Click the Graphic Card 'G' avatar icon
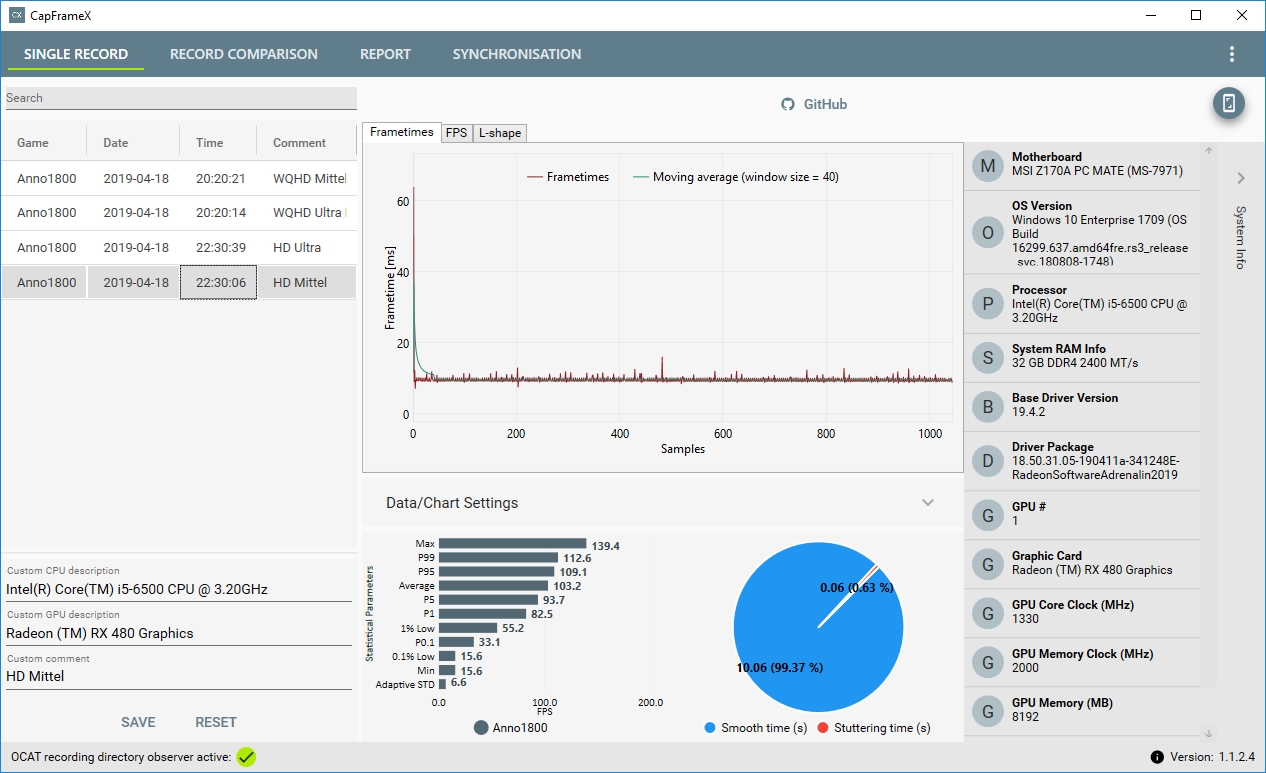Screen dimensions: 1266x773 [x=988, y=564]
